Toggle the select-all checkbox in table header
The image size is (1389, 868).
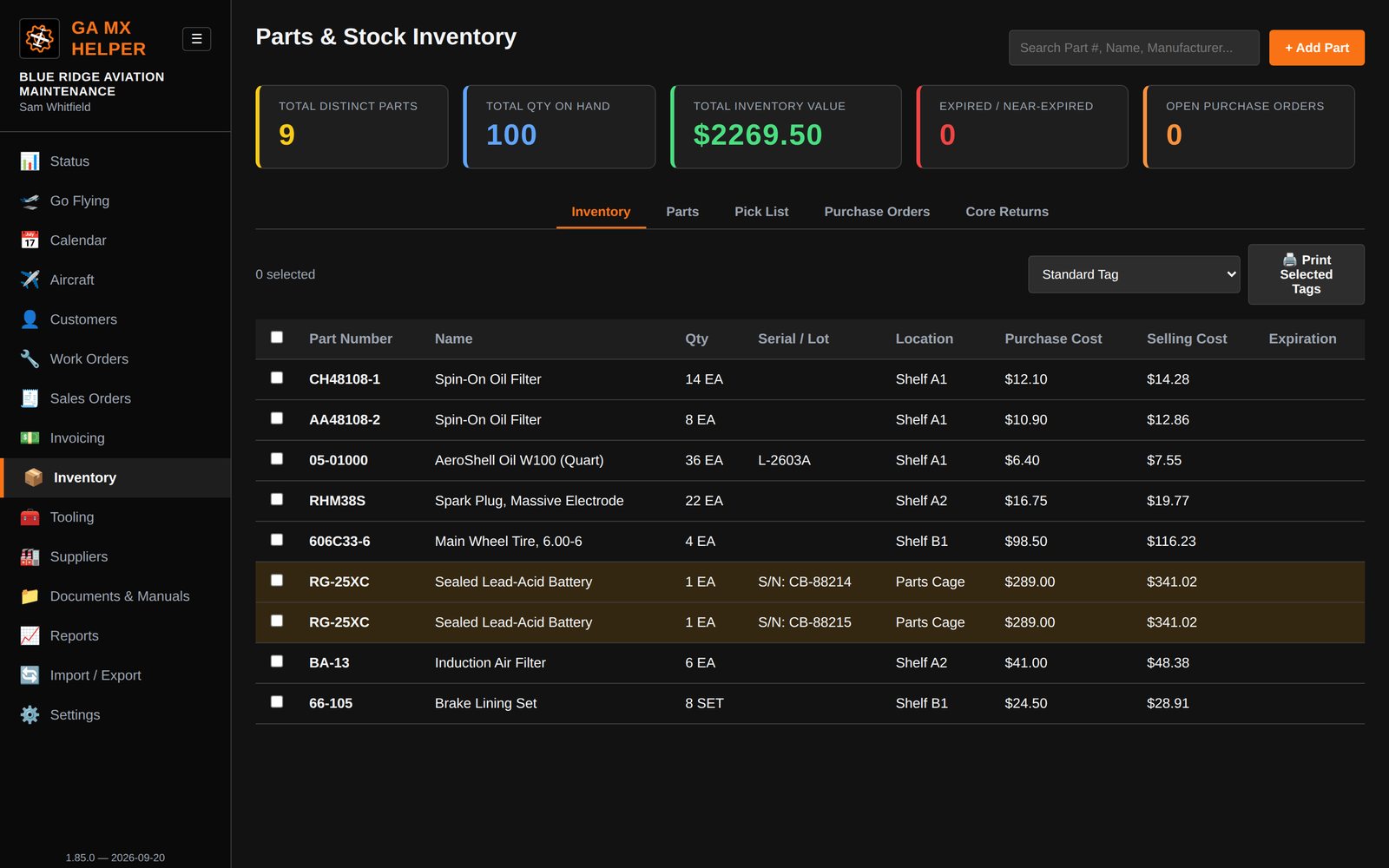click(277, 337)
